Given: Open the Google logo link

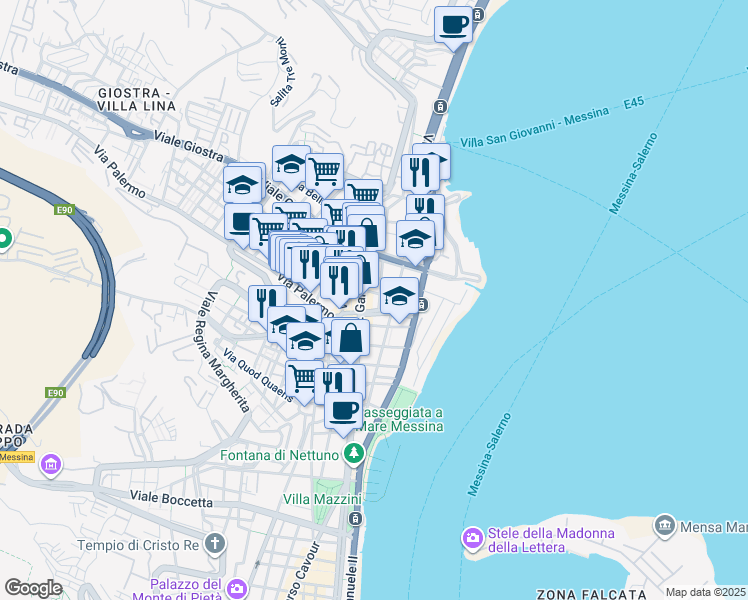Looking at the screenshot, I should pos(33,589).
